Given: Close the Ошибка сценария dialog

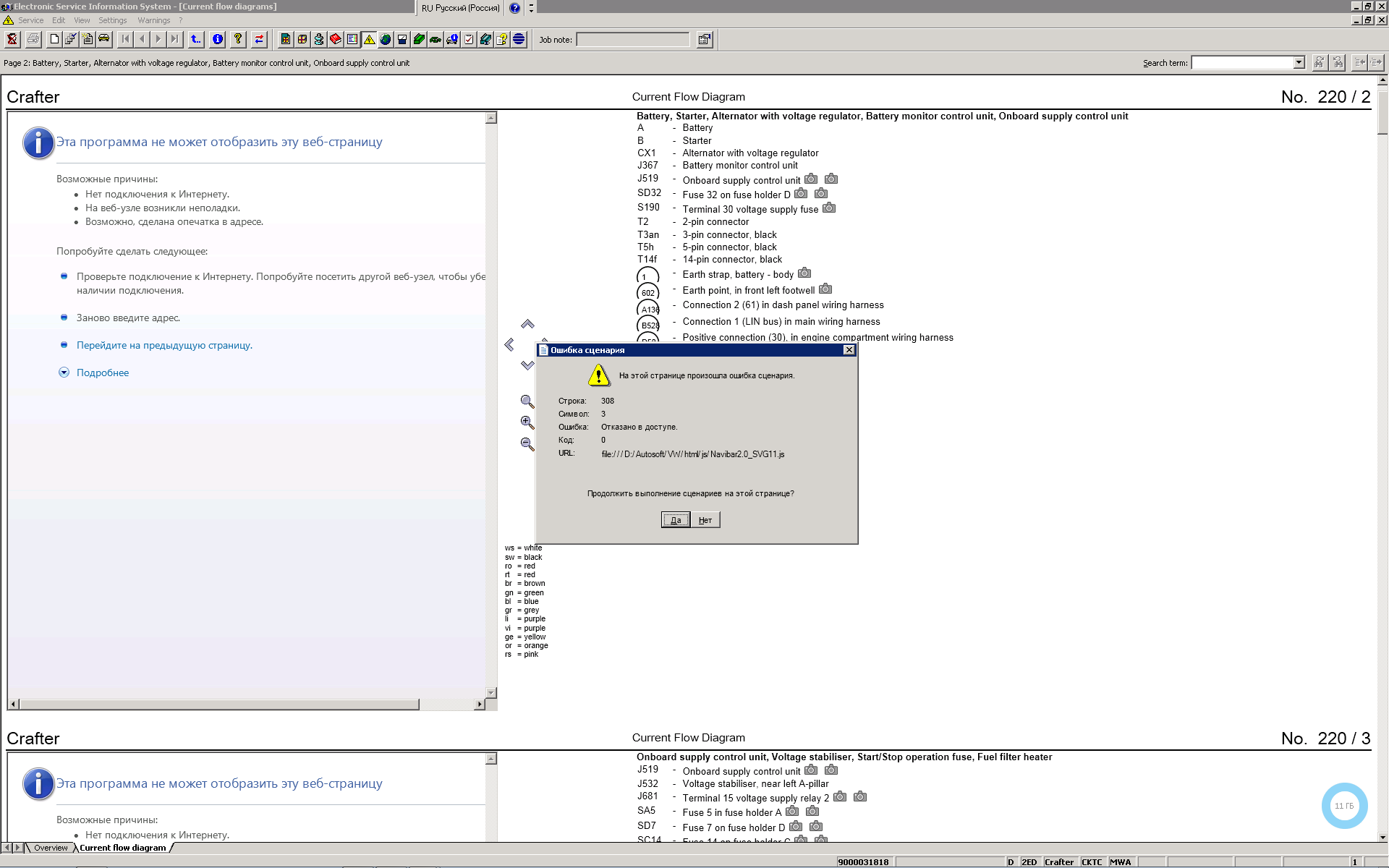Looking at the screenshot, I should click(849, 350).
